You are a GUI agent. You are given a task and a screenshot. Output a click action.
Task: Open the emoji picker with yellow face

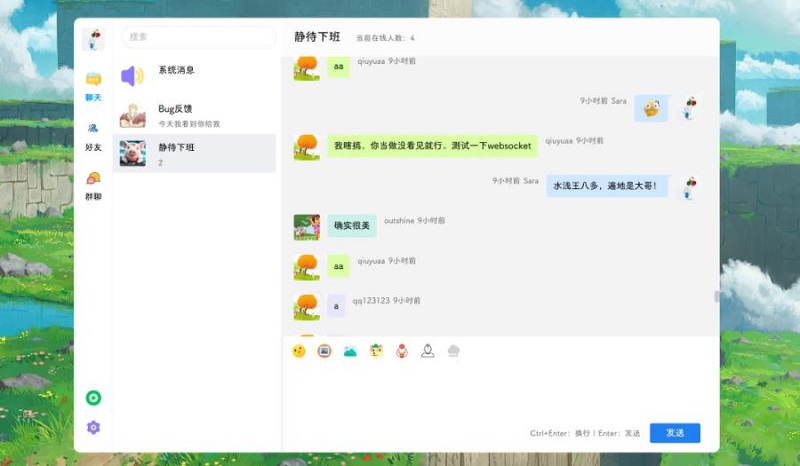click(x=299, y=351)
